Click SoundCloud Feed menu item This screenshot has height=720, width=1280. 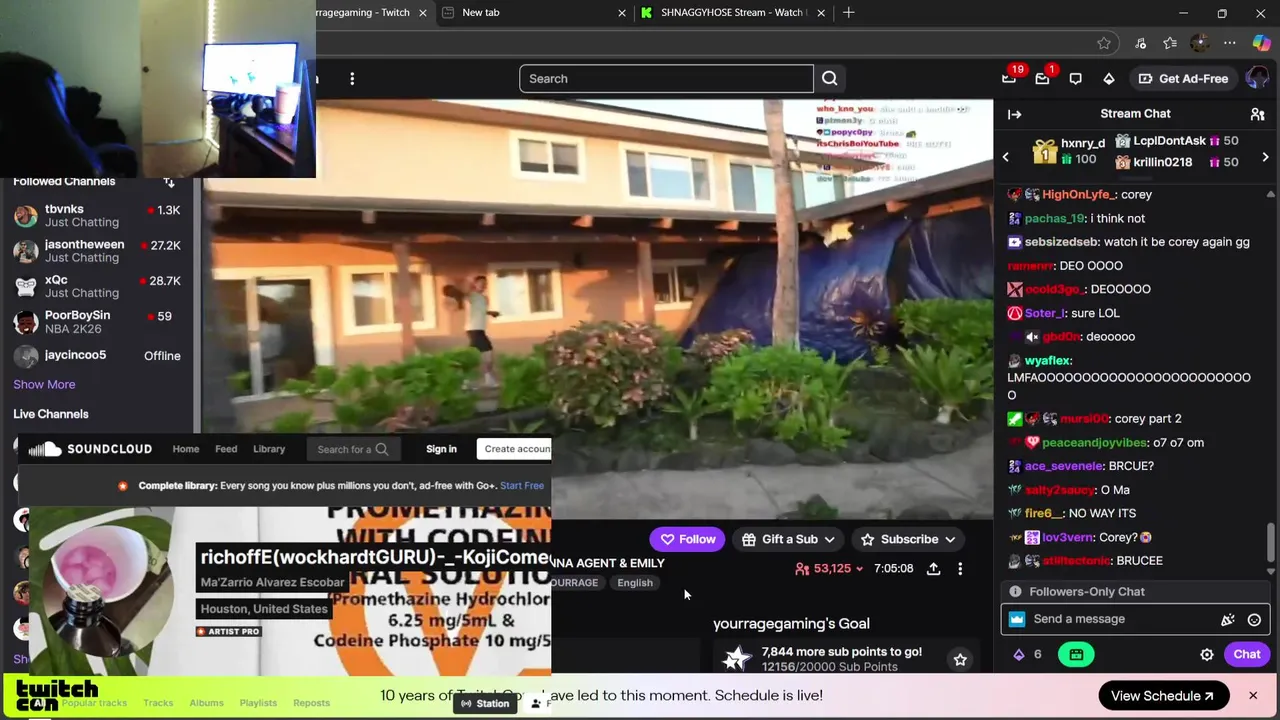click(226, 449)
